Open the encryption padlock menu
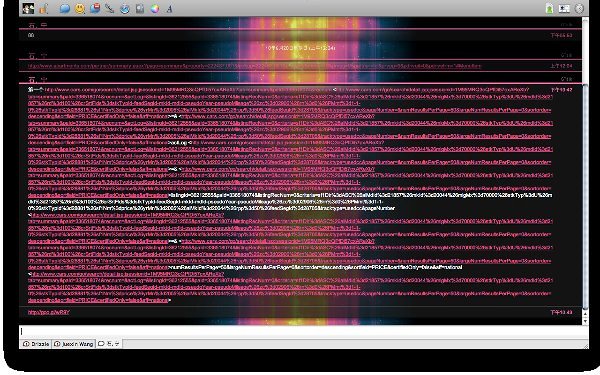Screen dimensions: 600x375 [44, 8]
